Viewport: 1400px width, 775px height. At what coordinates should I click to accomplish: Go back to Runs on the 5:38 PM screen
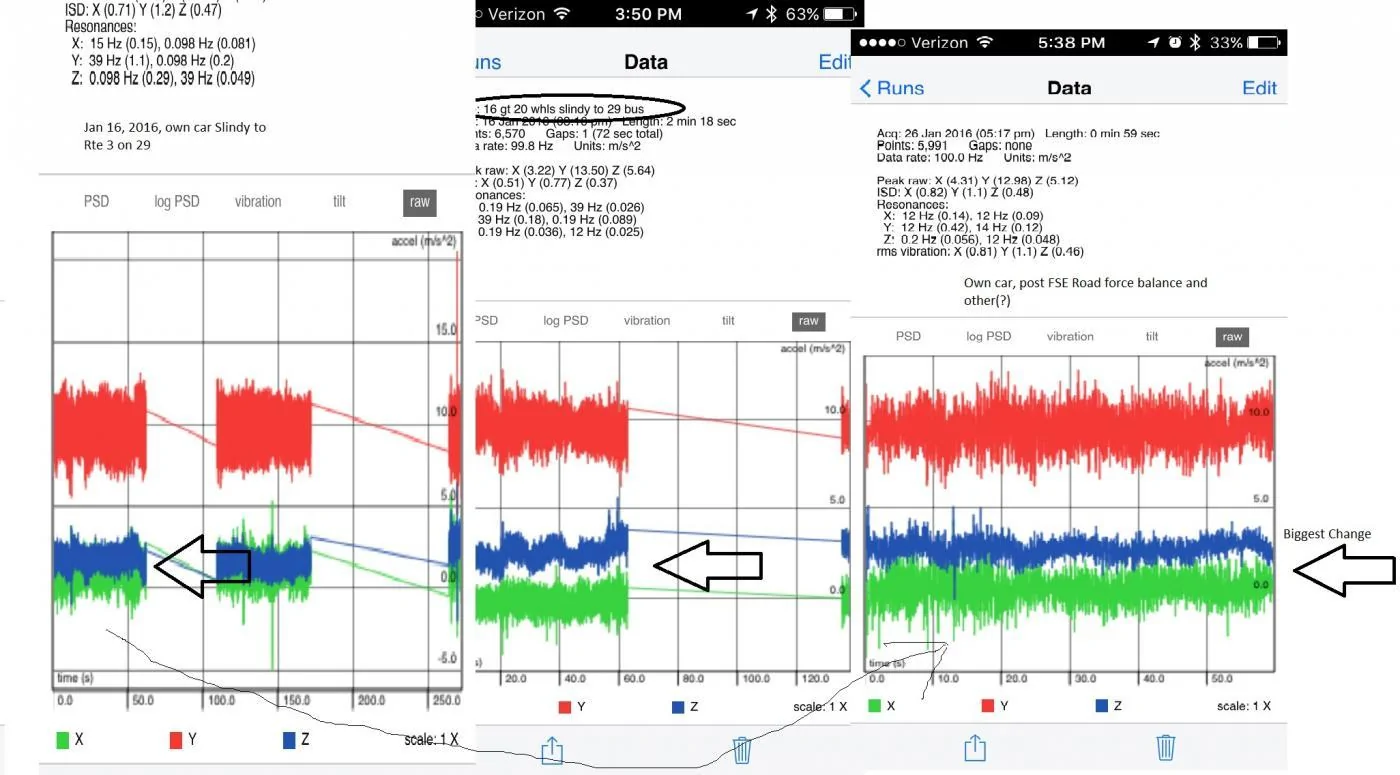tap(892, 88)
